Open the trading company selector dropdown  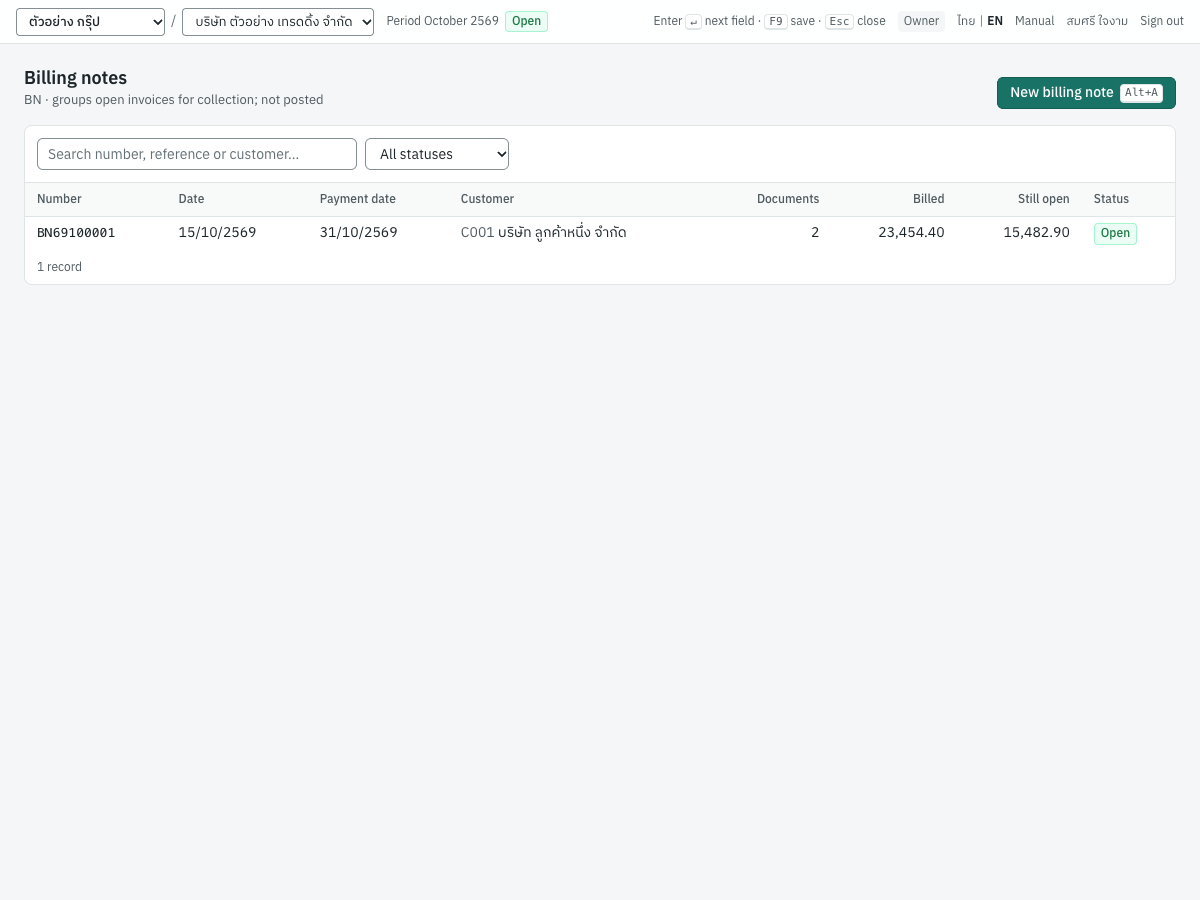278,22
